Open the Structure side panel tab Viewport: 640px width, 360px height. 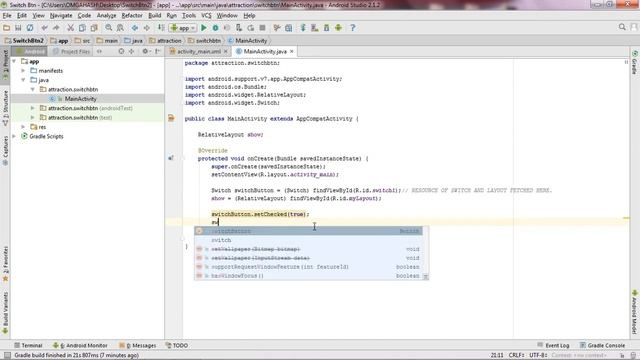5,107
